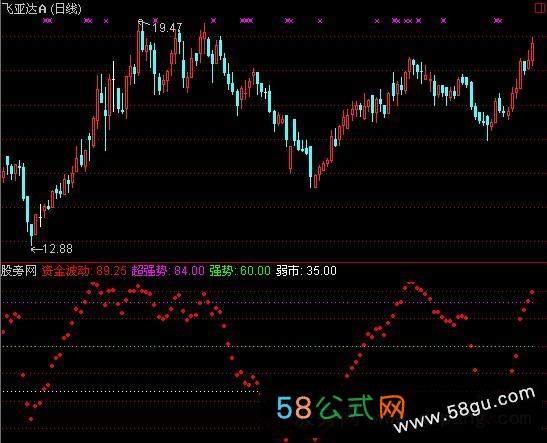Click the 12.88 low price annotation
547x443 pixels.
[x=57, y=249]
